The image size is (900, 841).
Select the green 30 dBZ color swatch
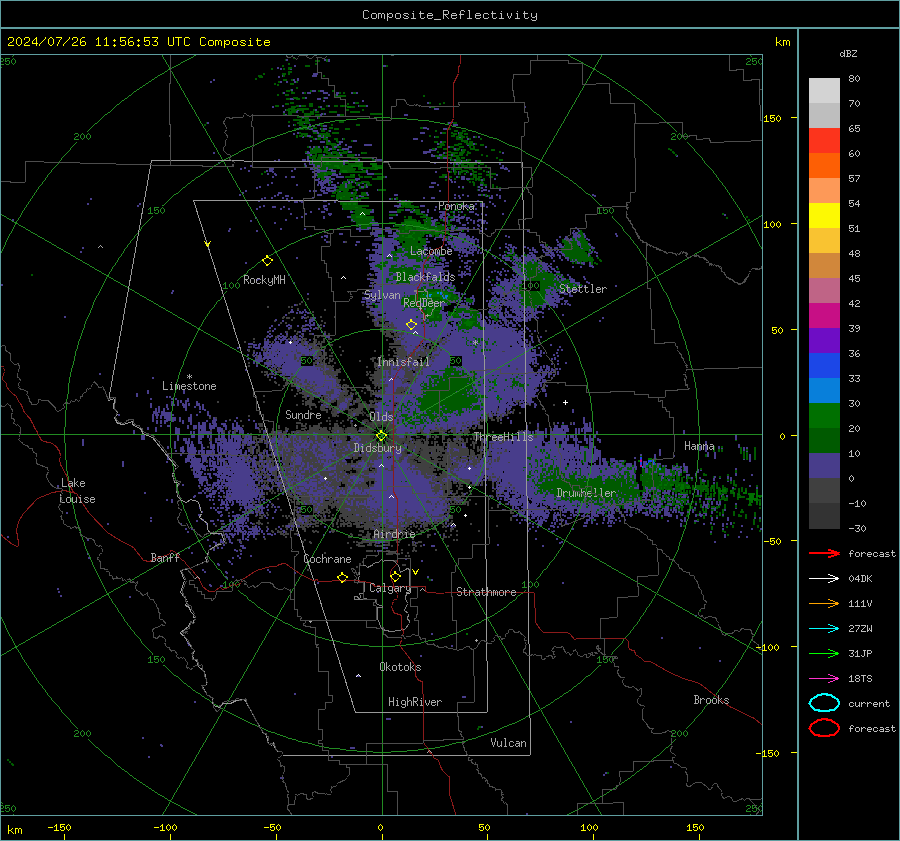pyautogui.click(x=824, y=415)
